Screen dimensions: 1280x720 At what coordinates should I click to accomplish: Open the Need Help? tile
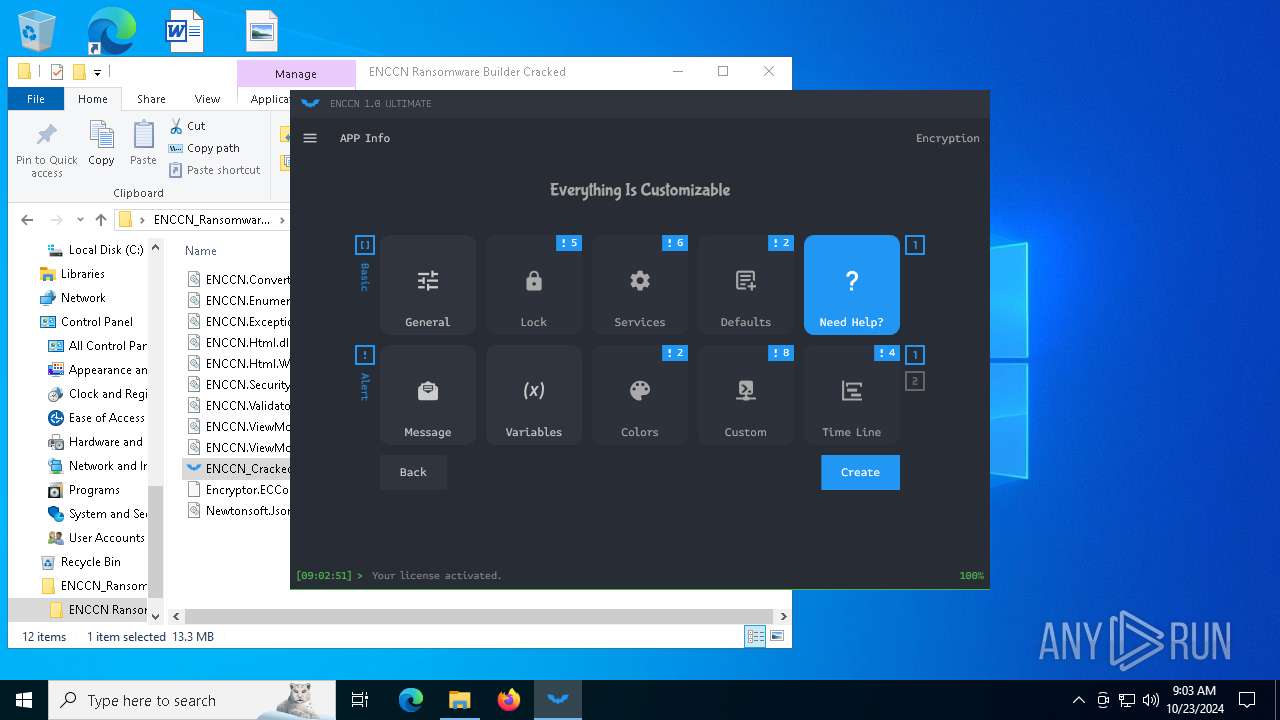852,284
